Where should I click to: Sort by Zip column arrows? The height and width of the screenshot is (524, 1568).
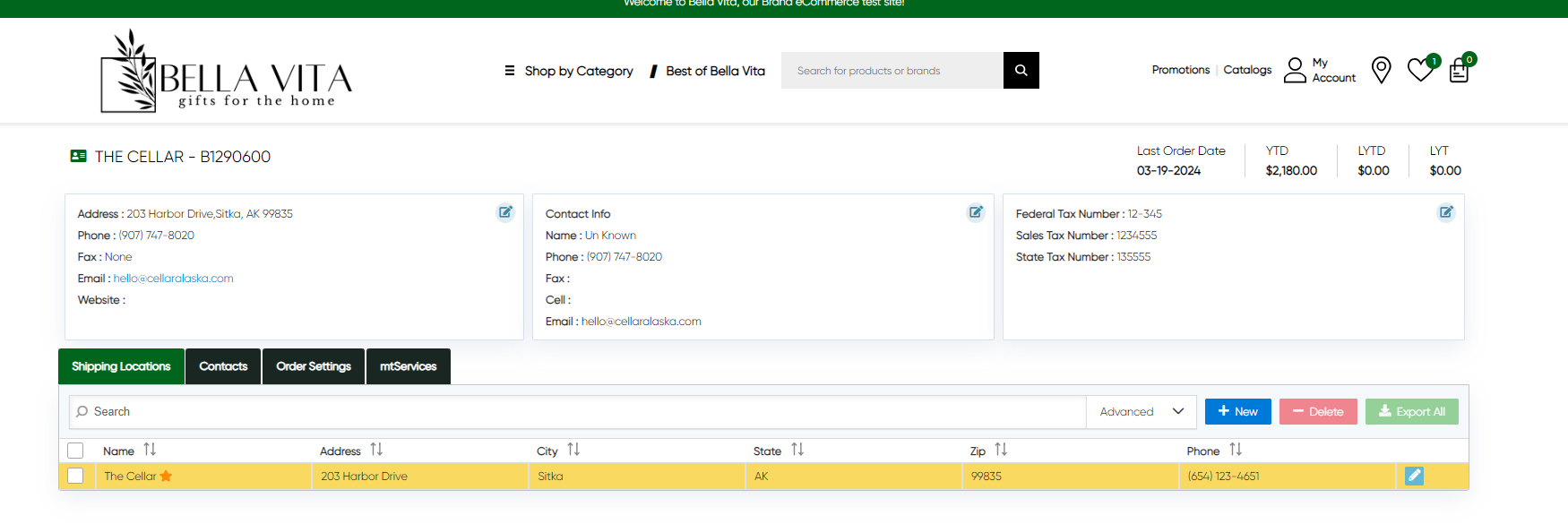pyautogui.click(x=1001, y=450)
